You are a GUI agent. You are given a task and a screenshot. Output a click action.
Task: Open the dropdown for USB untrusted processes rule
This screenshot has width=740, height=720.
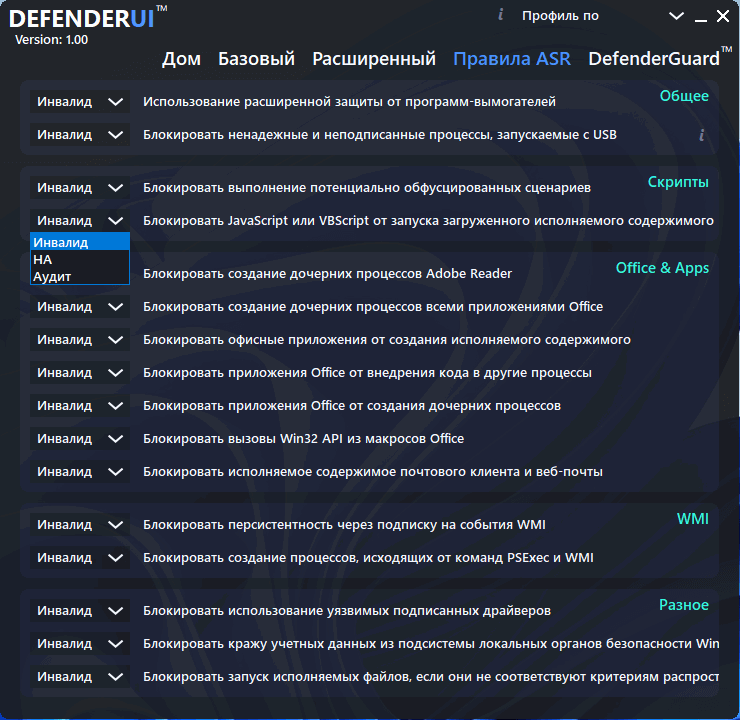(80, 135)
